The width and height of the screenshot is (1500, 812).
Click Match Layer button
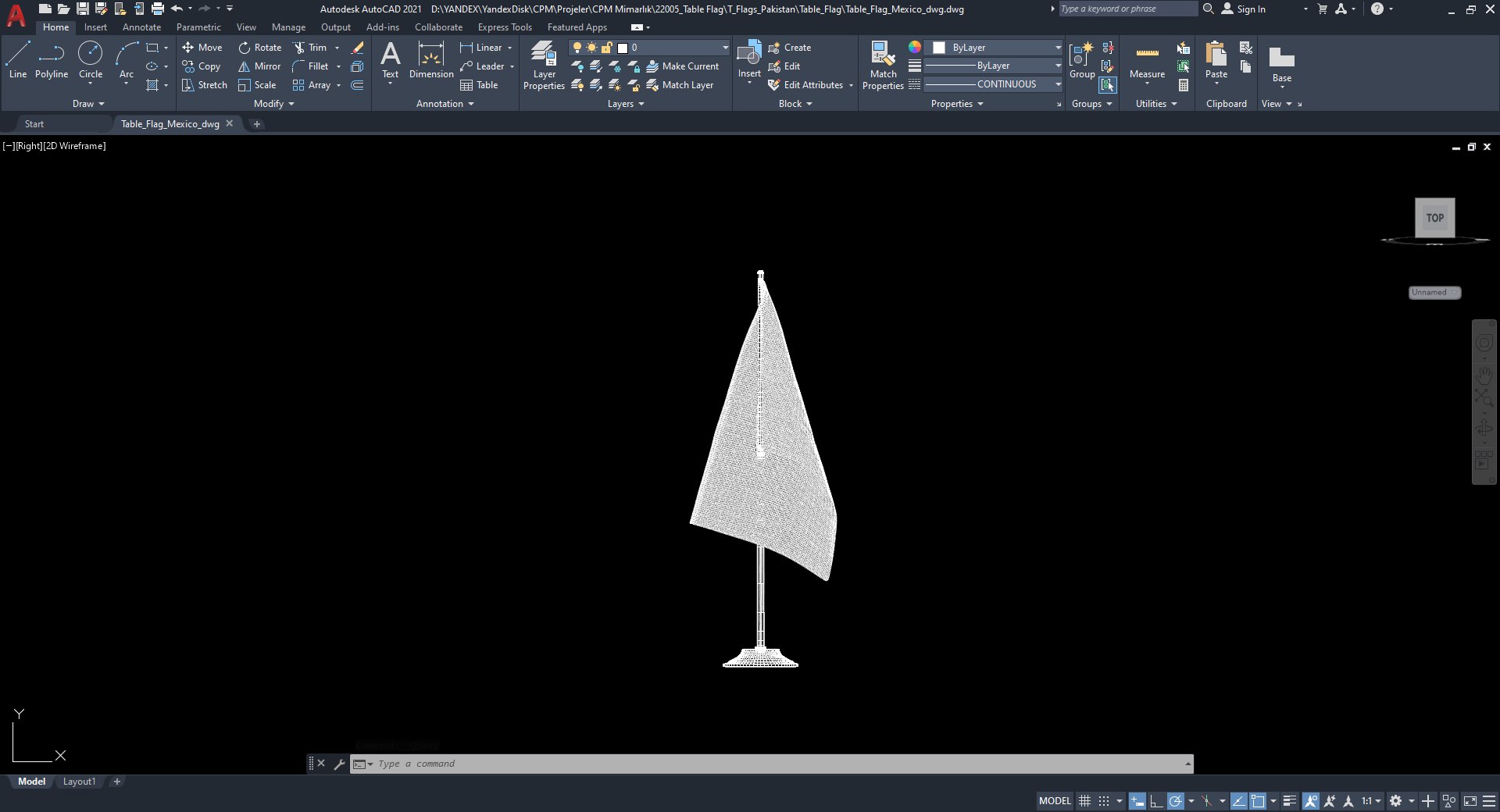pyautogui.click(x=680, y=85)
